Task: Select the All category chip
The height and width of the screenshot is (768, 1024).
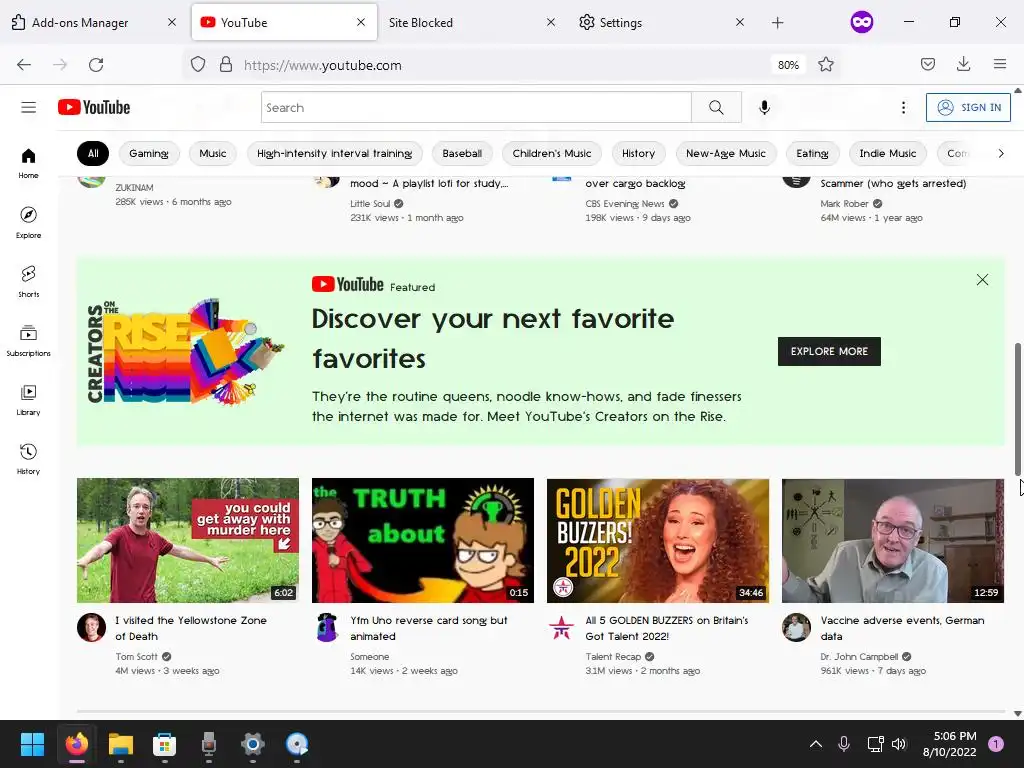Action: pyautogui.click(x=93, y=153)
